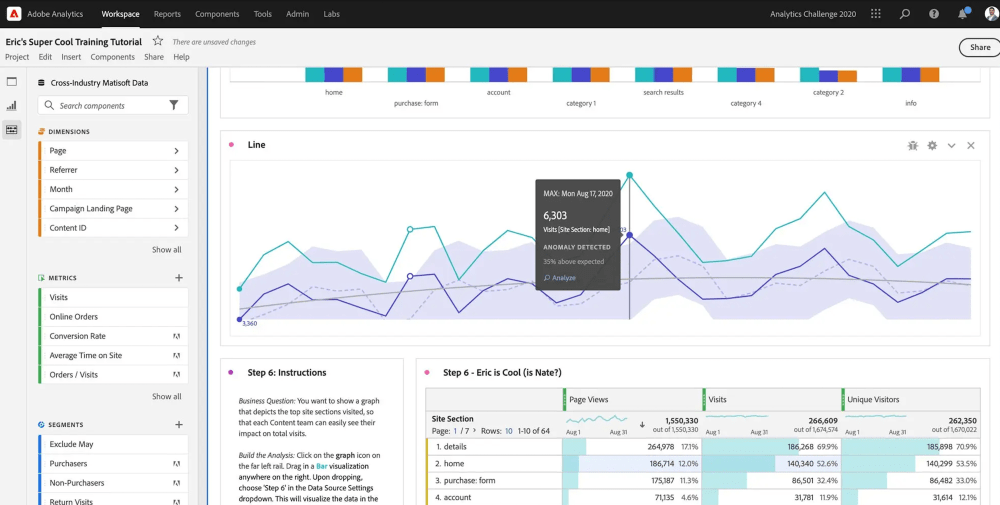The image size is (1000, 505).
Task: Click Adobe icon beside Purchasers segment
Action: [x=177, y=464]
